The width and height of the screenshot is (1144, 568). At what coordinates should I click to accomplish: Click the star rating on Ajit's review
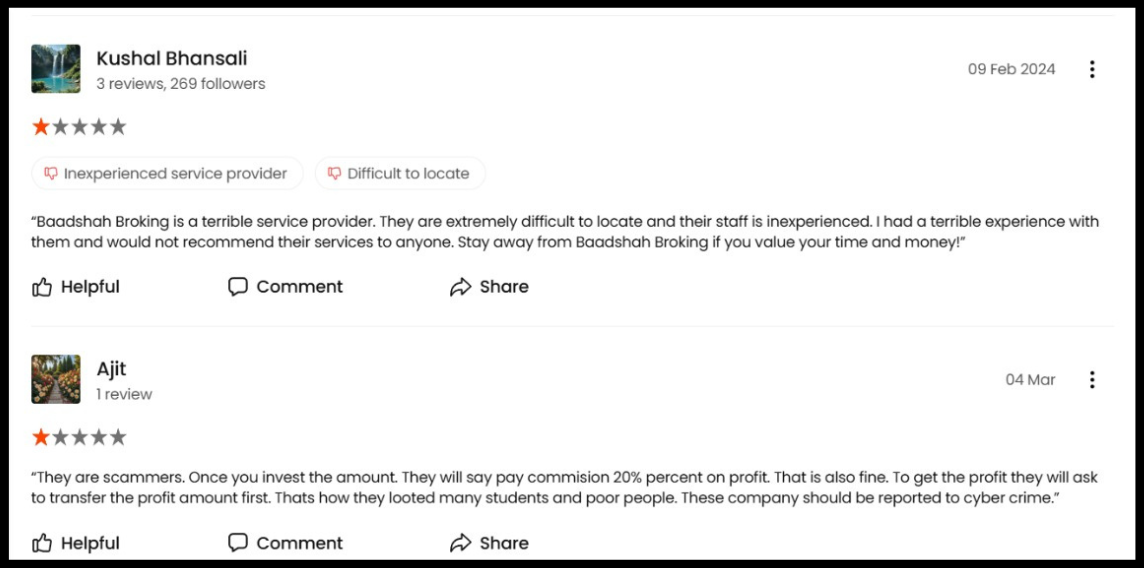[79, 437]
